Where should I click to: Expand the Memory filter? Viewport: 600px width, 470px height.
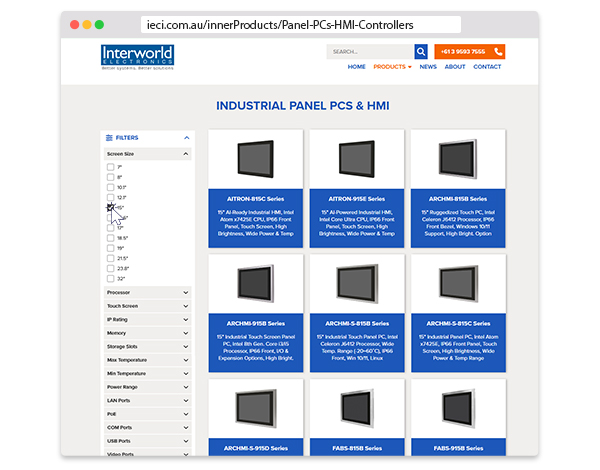pos(147,333)
